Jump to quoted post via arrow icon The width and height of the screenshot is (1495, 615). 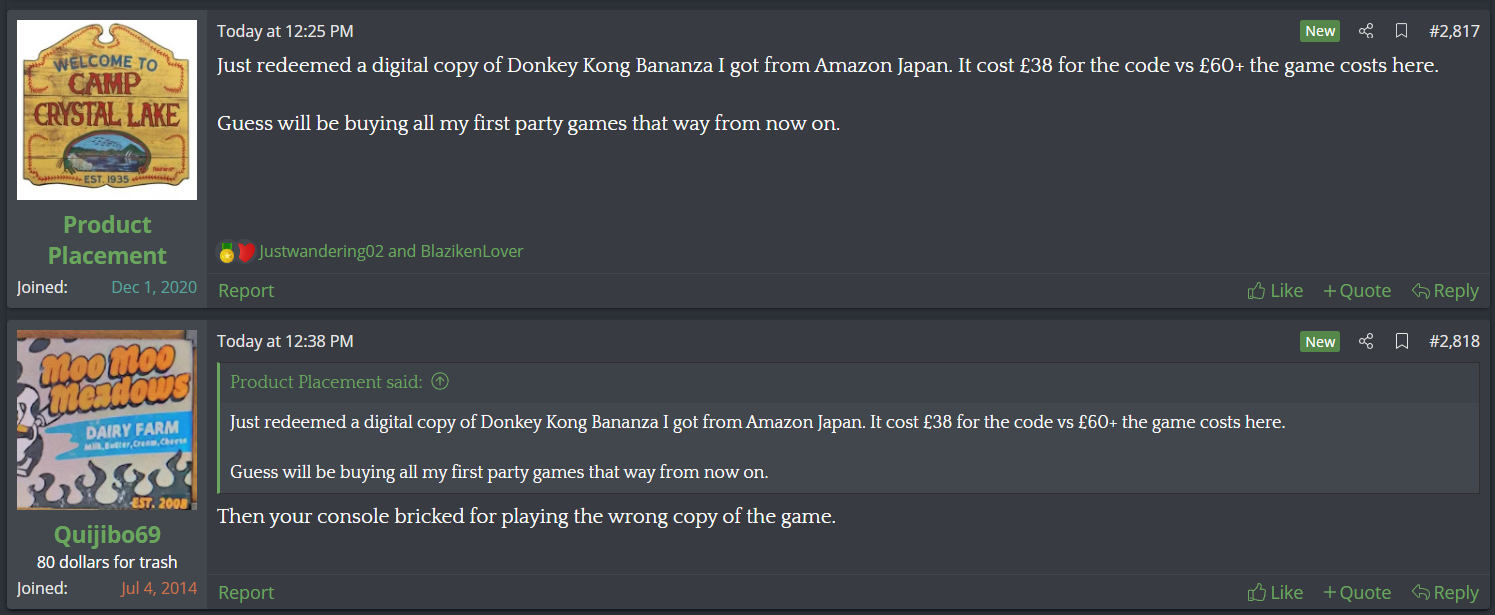440,382
